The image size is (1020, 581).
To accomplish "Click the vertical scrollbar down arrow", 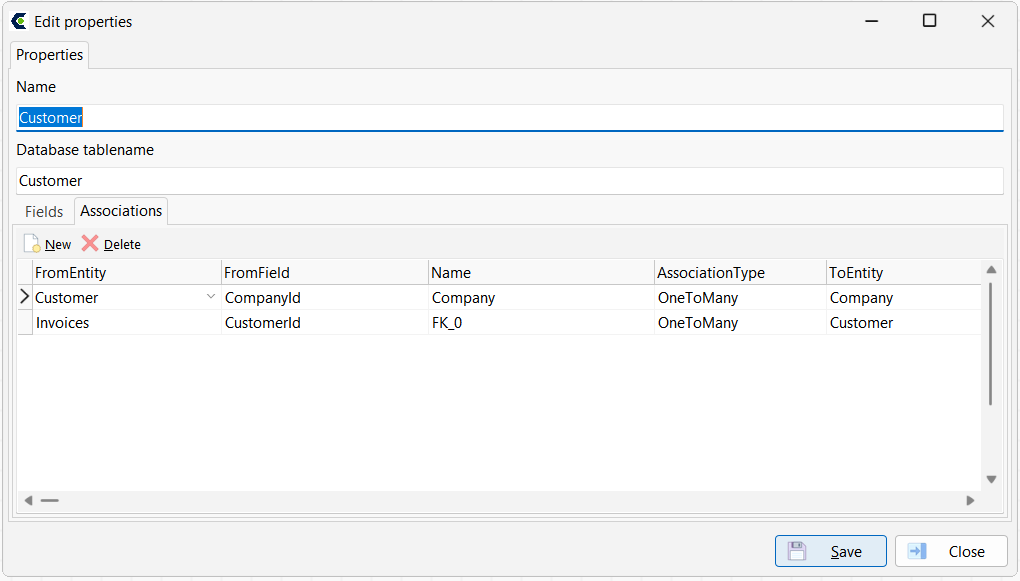I will [x=991, y=480].
